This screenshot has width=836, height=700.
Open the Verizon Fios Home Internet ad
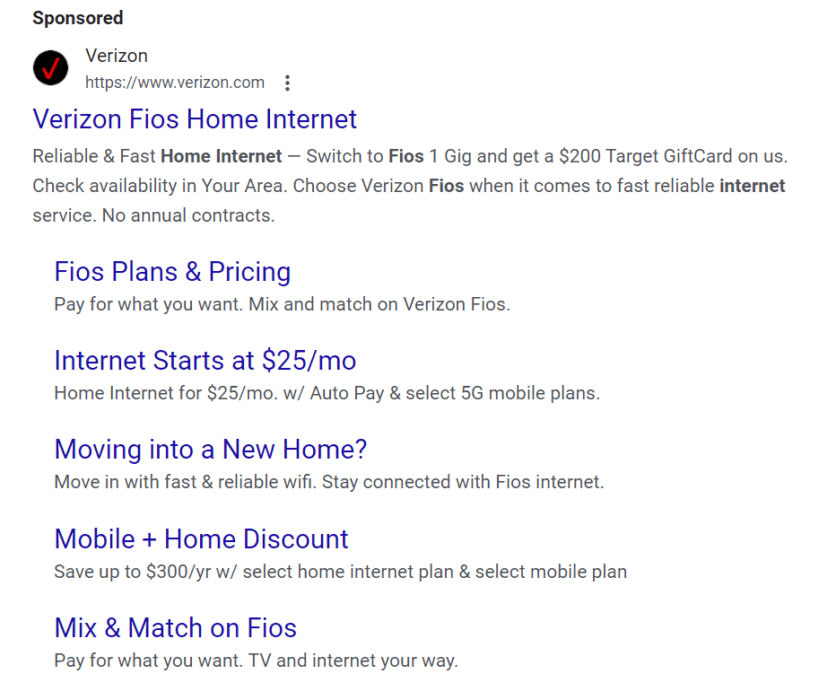click(195, 119)
